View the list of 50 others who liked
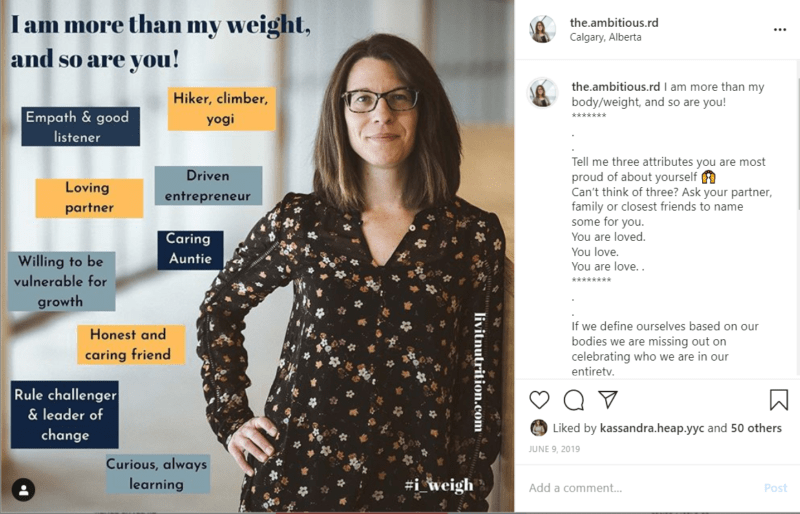This screenshot has height=514, width=800. tap(756, 428)
